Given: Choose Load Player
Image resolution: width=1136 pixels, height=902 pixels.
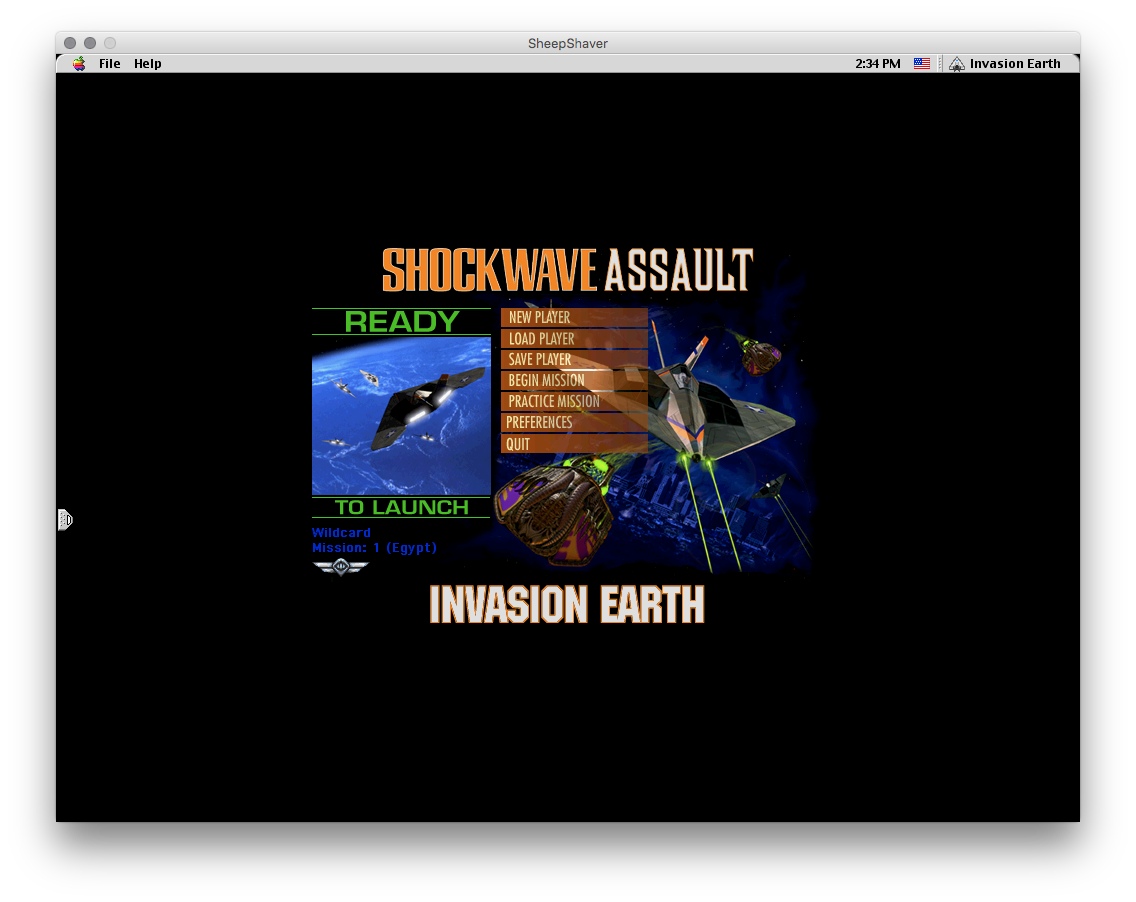Looking at the screenshot, I should coord(574,338).
